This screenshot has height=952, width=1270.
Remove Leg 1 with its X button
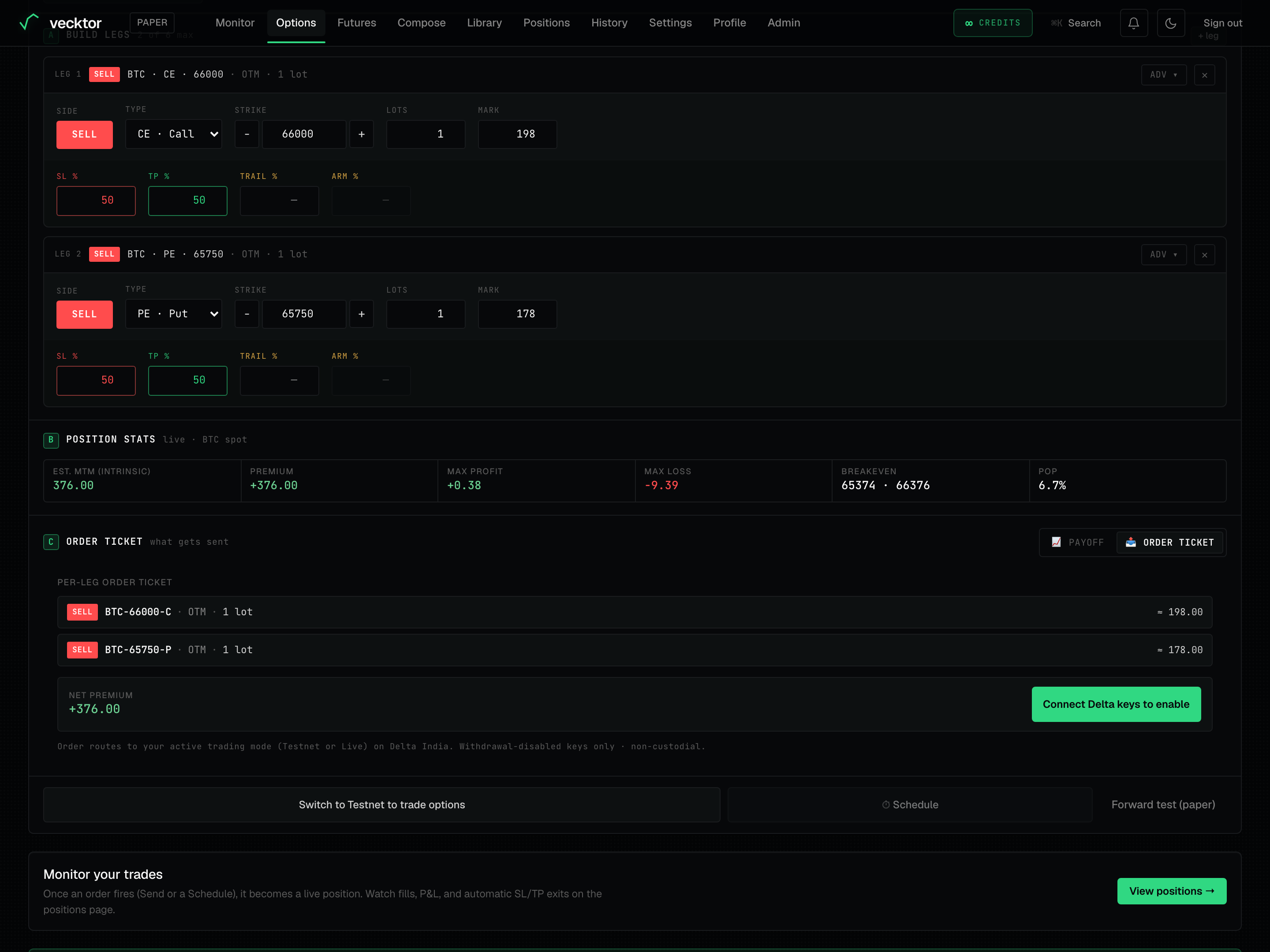tap(1204, 74)
